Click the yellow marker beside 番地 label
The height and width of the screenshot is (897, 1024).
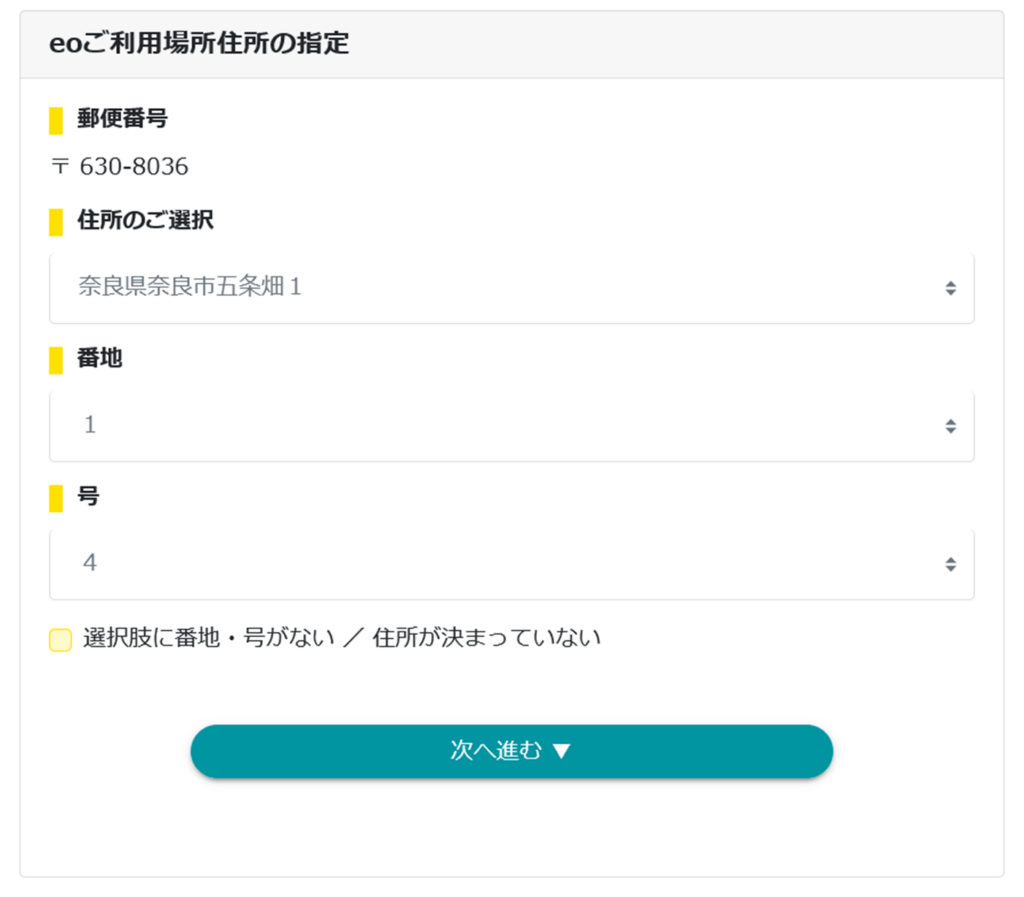tap(55, 360)
